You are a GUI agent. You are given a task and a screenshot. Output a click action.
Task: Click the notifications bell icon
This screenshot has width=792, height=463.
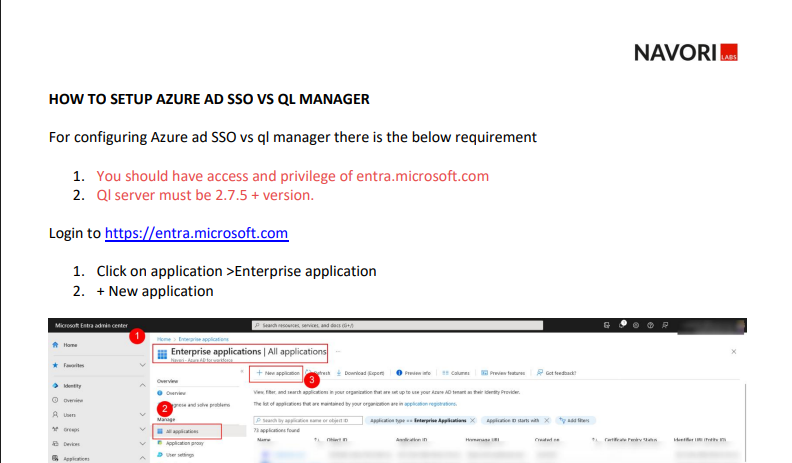622,326
